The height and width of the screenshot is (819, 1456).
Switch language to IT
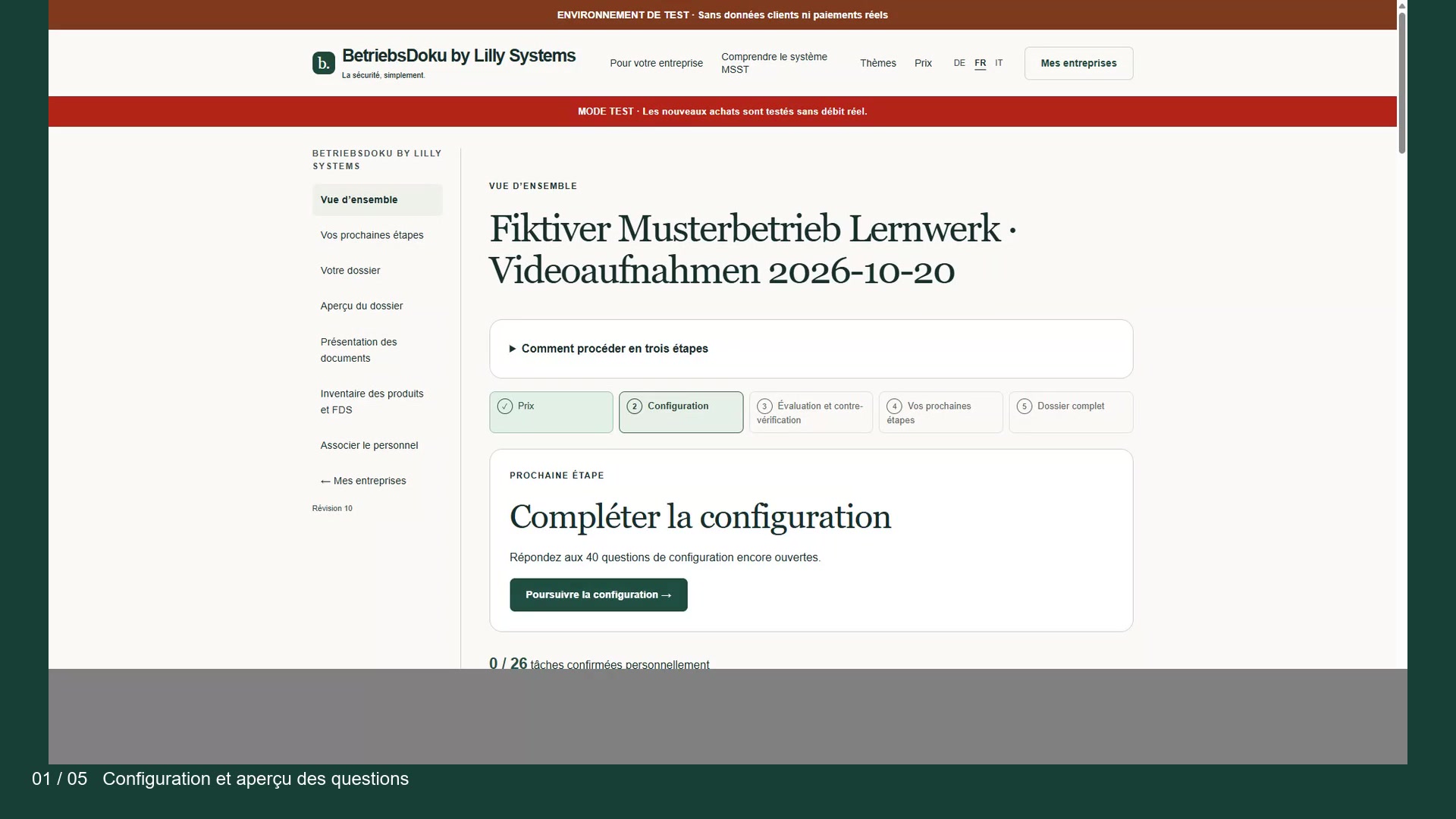(999, 63)
